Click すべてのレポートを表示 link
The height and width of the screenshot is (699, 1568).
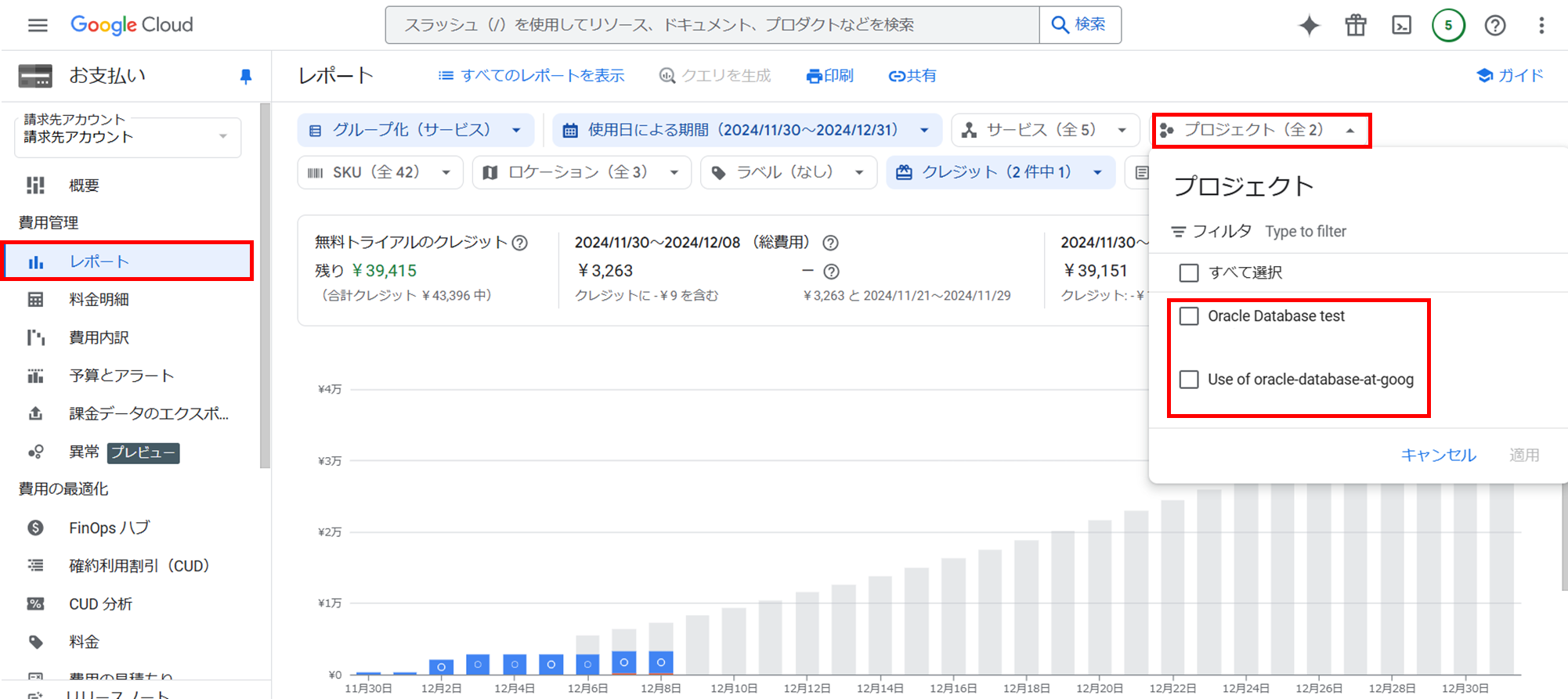531,76
